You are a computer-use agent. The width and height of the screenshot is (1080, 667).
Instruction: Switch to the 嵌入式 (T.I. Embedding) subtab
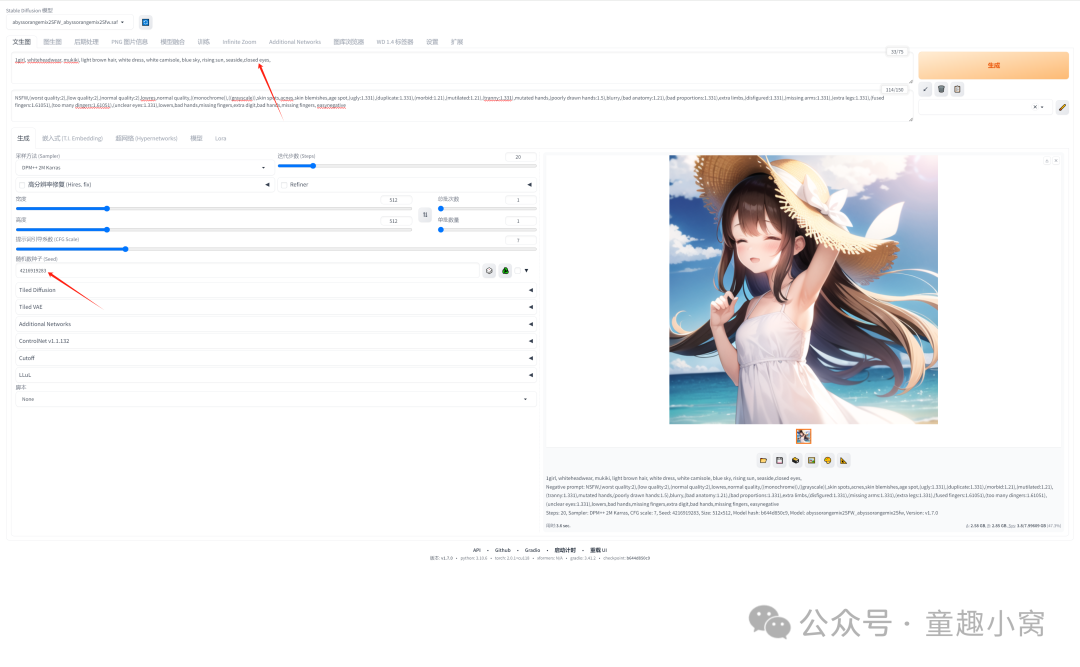(x=72, y=138)
